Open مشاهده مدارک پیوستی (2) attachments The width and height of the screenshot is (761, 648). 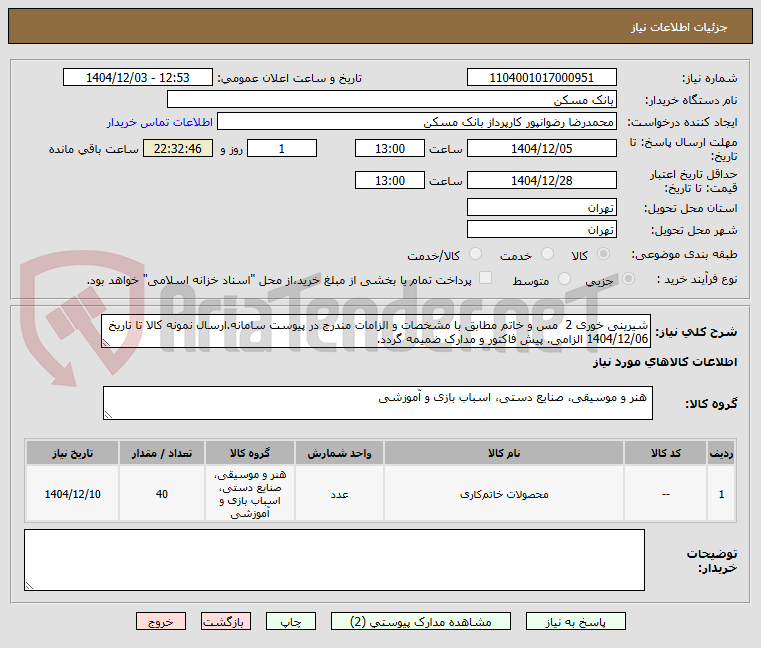coord(421,621)
